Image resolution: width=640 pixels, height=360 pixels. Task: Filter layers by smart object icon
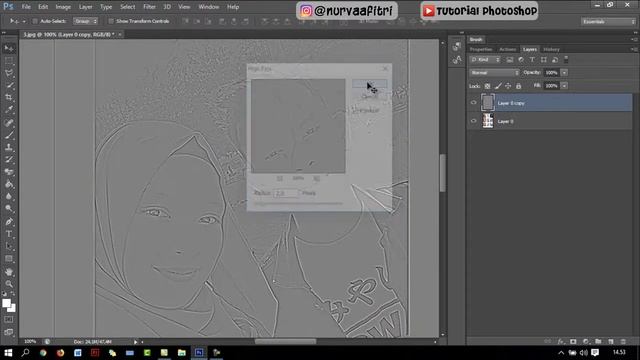tap(555, 60)
